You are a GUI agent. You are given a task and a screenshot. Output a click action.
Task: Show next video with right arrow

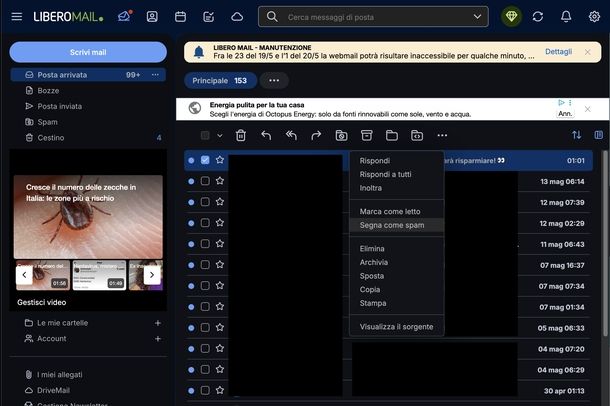pyautogui.click(x=152, y=275)
